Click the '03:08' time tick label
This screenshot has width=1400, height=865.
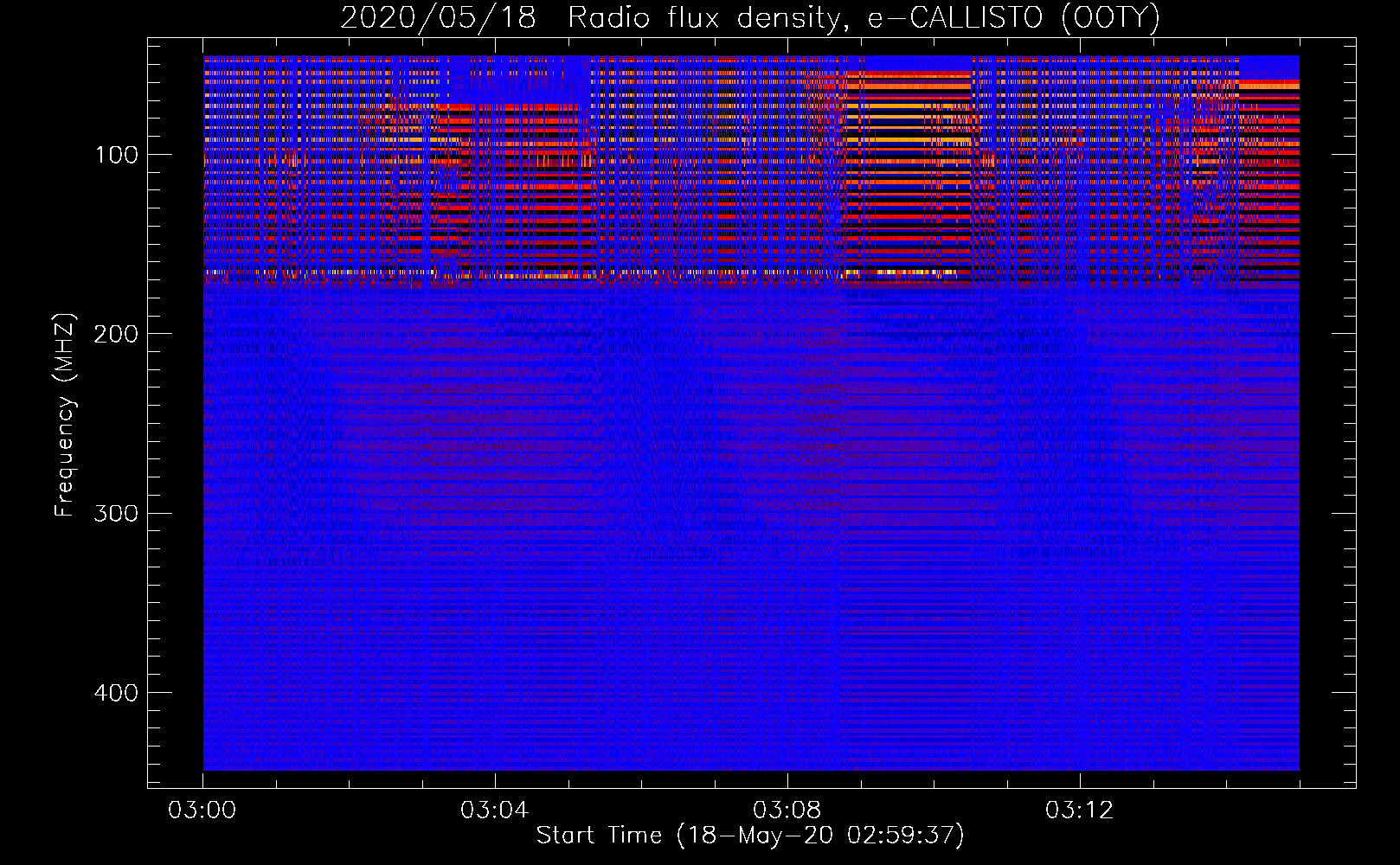click(787, 811)
